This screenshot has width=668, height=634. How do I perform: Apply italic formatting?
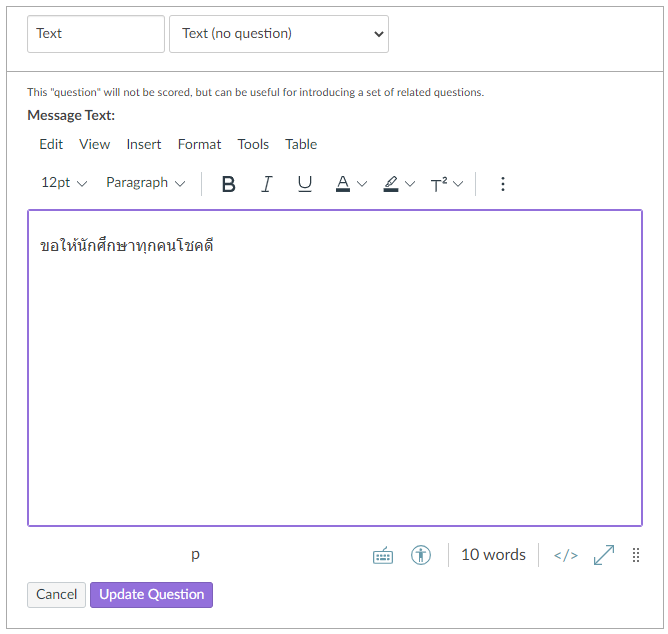click(x=266, y=184)
